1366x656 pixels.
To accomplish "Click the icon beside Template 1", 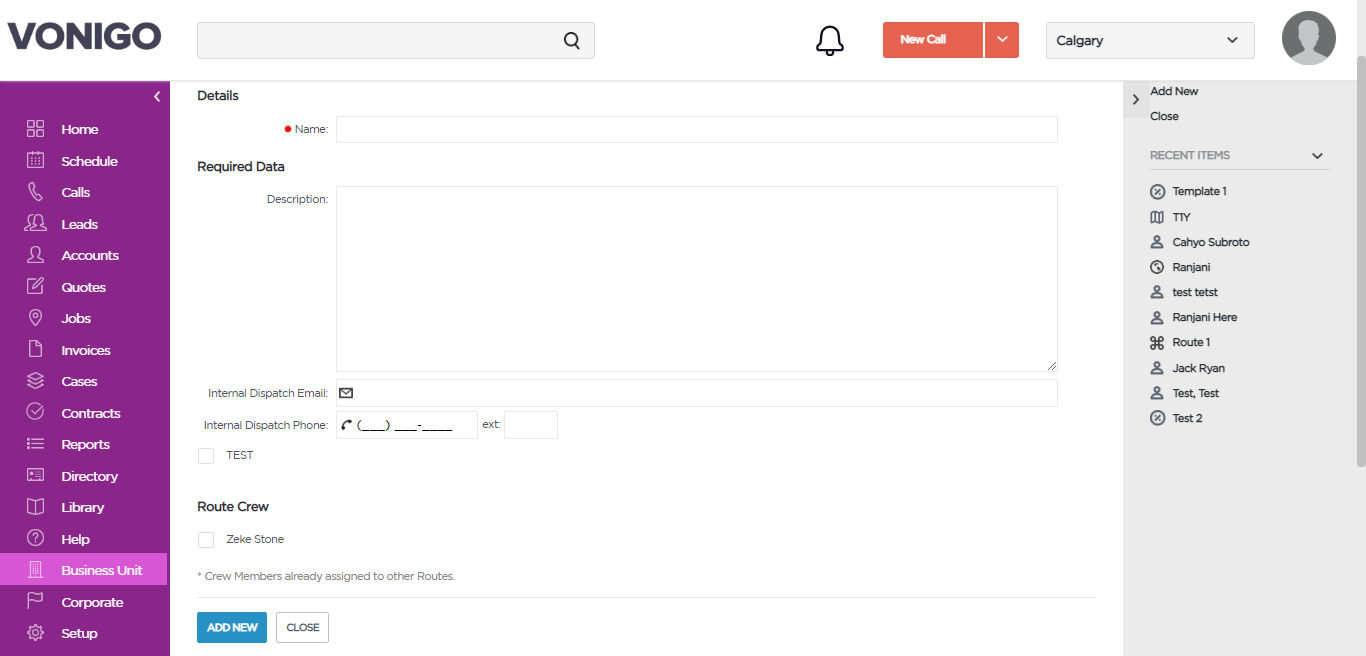I will tap(1157, 191).
